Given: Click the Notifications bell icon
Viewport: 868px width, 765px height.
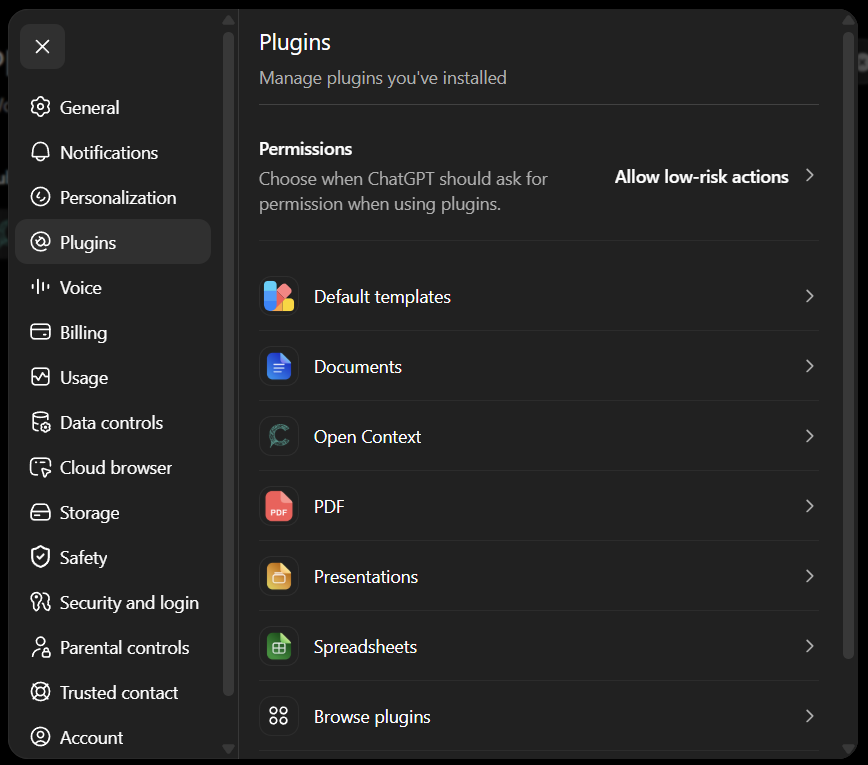Looking at the screenshot, I should pos(40,152).
